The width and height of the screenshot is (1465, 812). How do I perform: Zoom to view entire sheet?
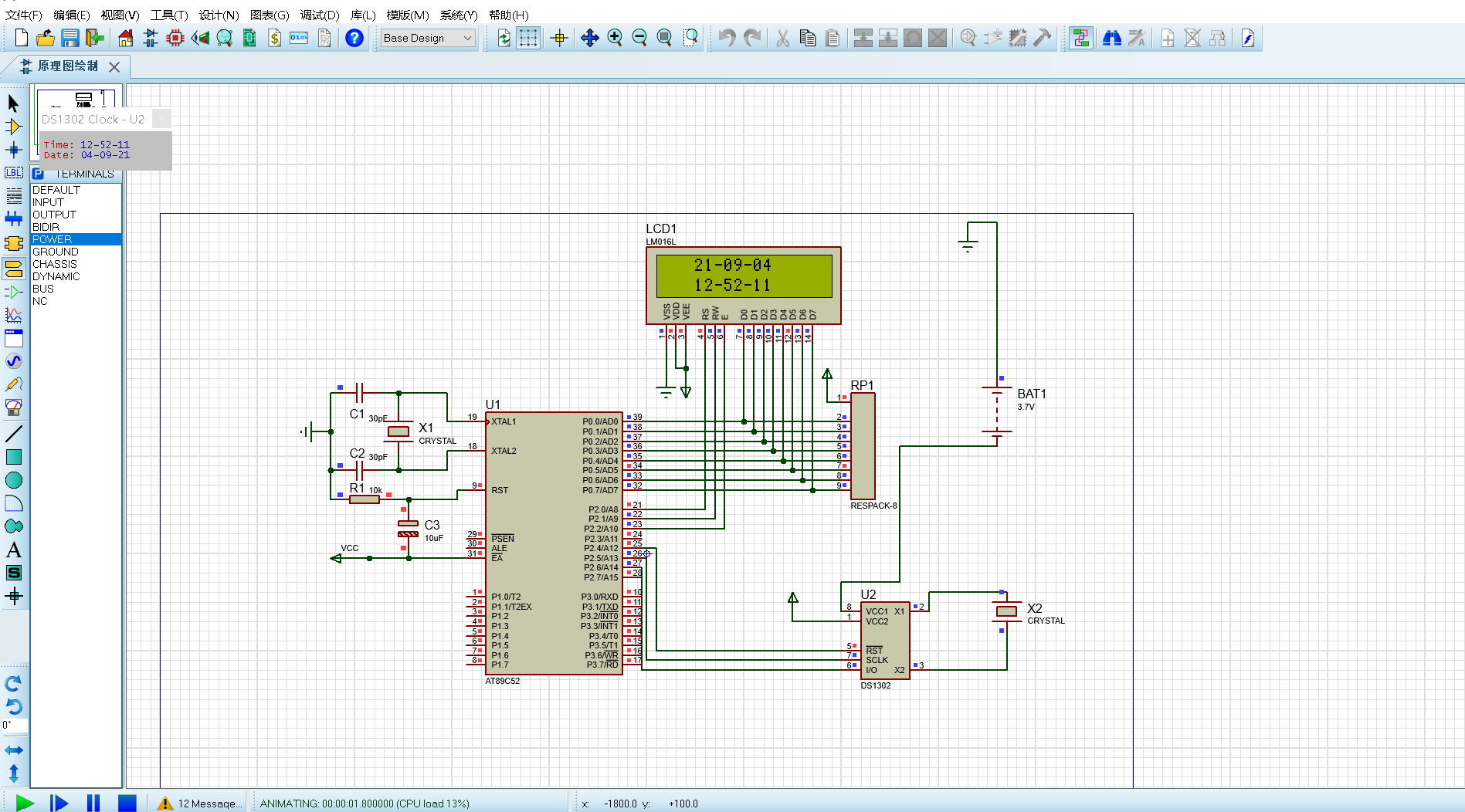(664, 38)
